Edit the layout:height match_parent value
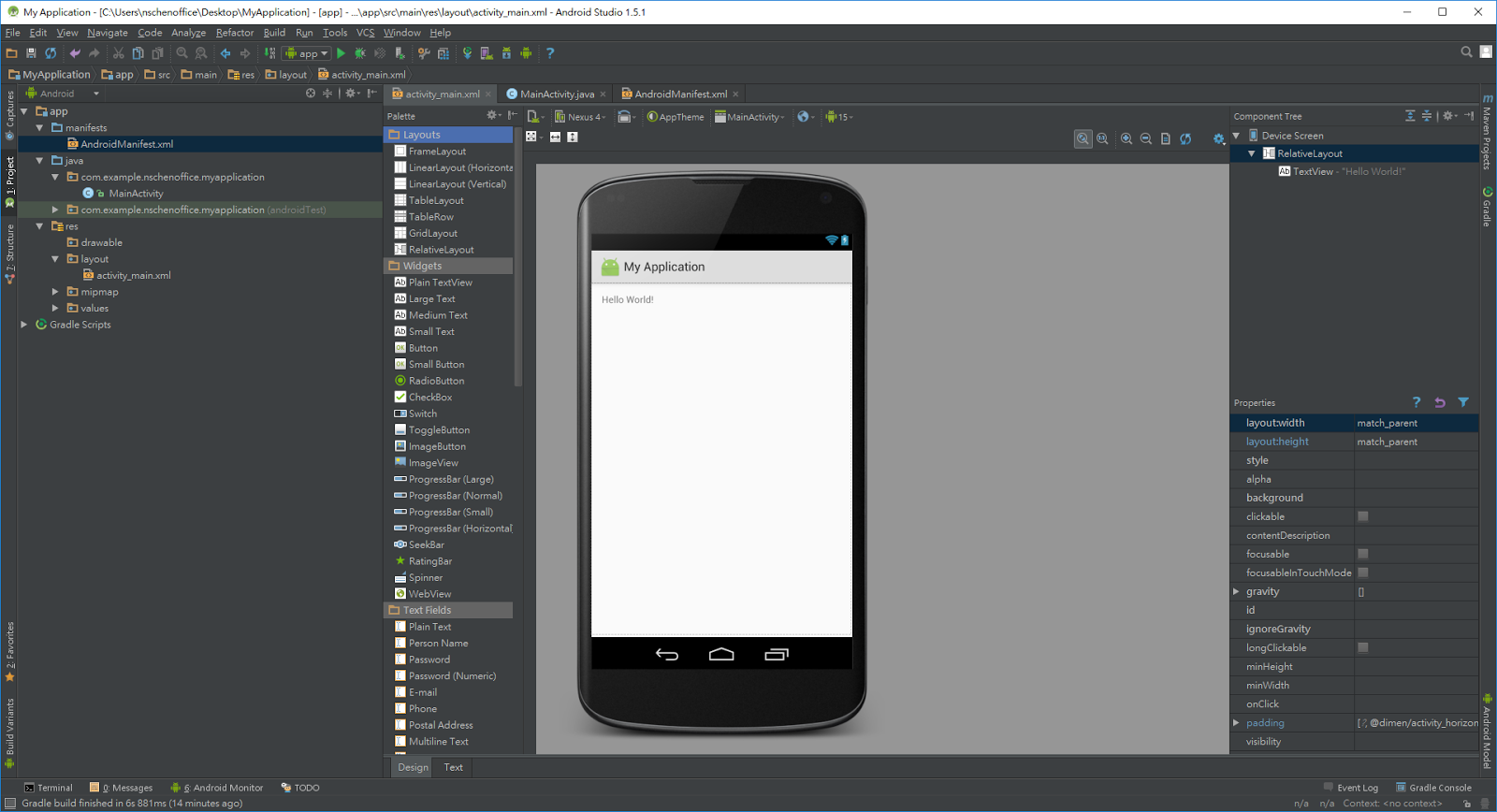The height and width of the screenshot is (812, 1497). tap(1417, 442)
